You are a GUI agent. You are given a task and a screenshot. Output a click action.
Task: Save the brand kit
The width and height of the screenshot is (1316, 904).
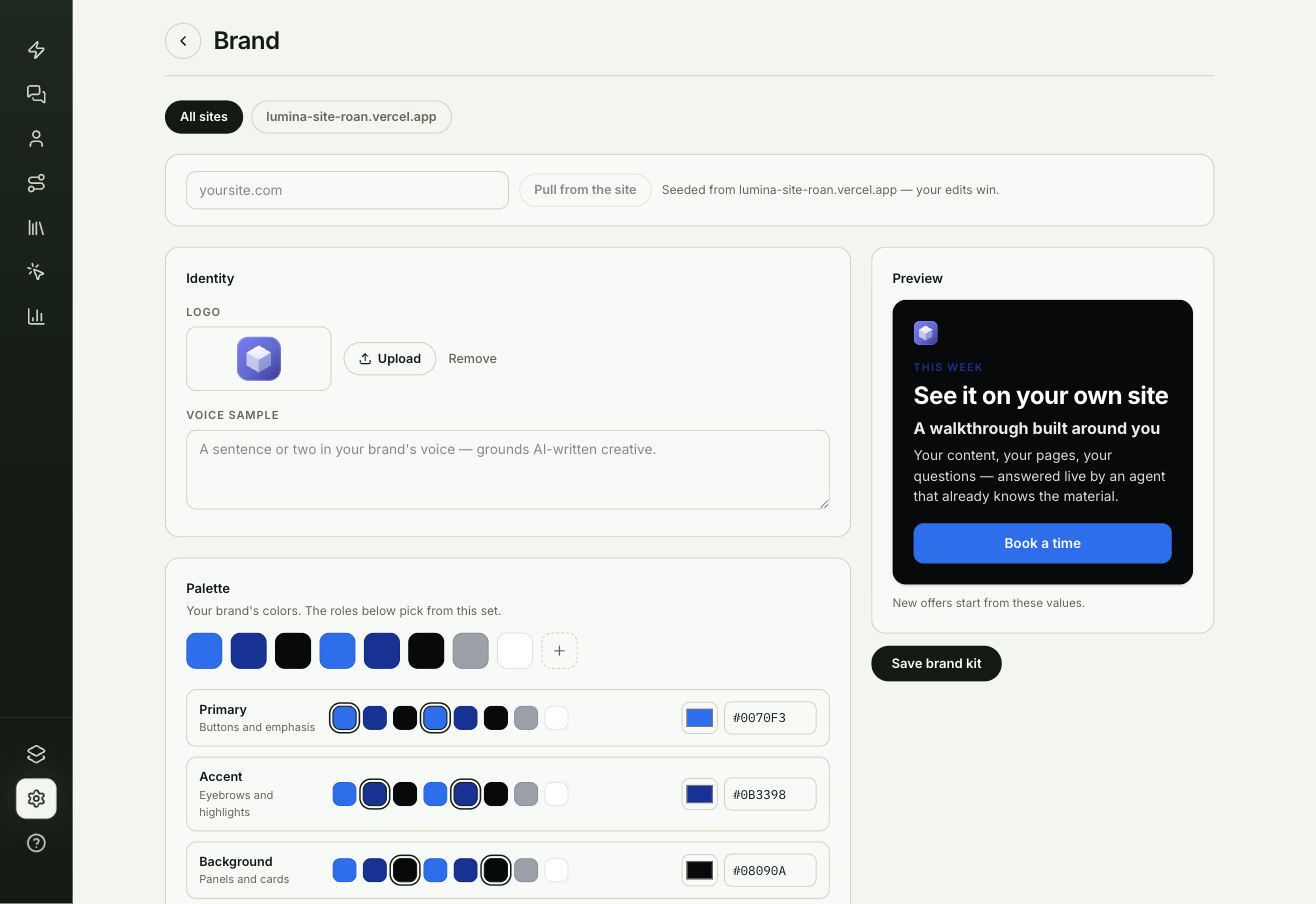[936, 664]
